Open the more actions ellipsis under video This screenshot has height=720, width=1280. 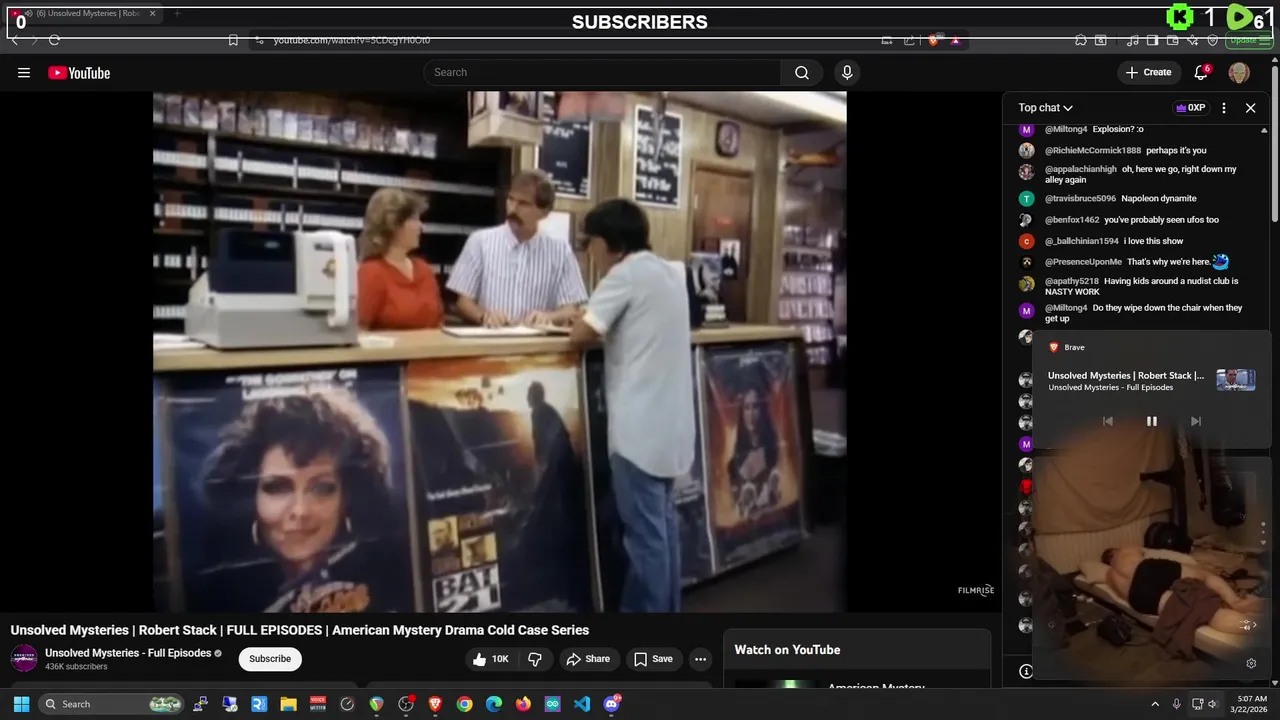700,659
